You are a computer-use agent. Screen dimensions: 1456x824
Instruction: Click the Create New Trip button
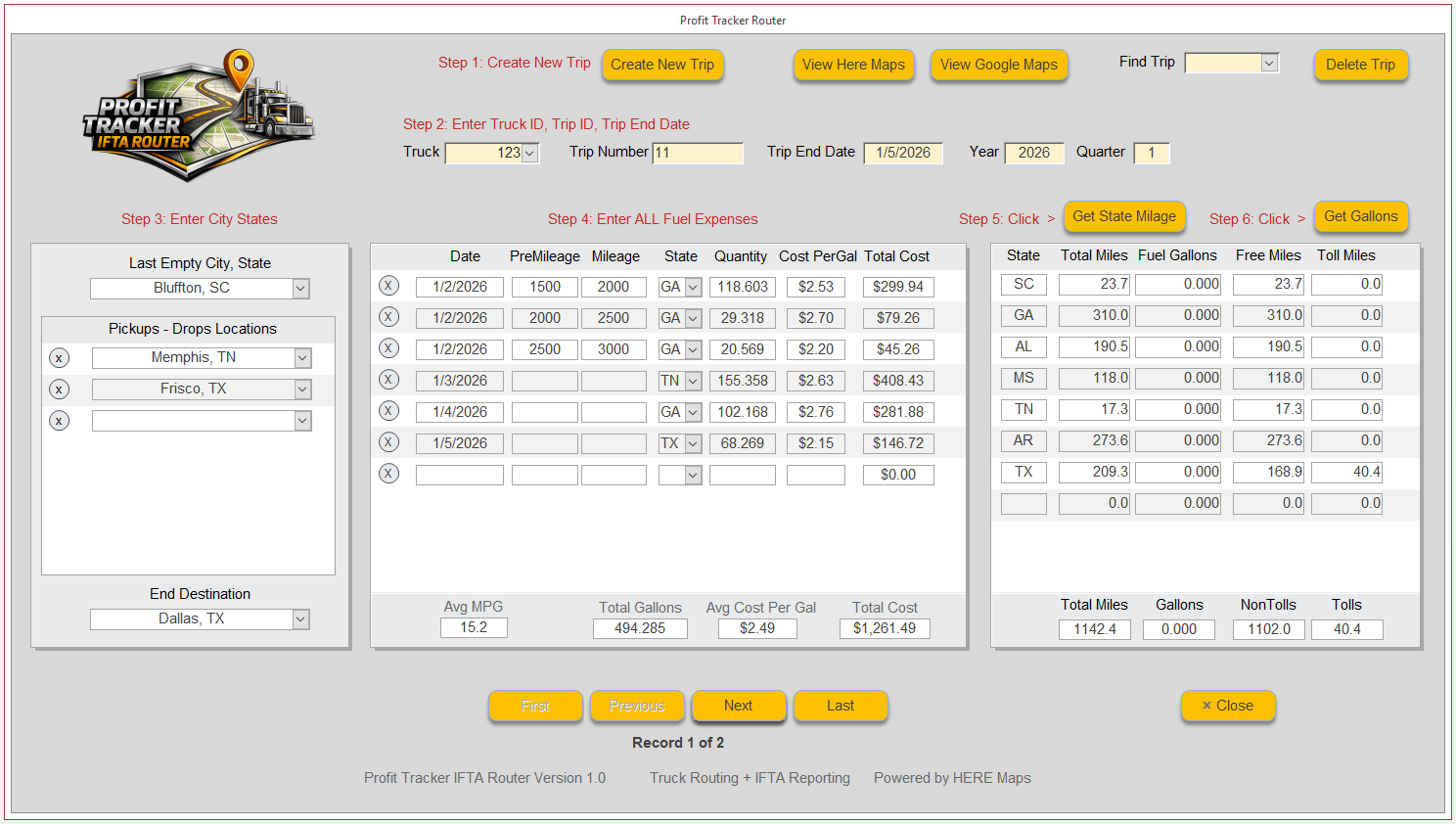662,65
